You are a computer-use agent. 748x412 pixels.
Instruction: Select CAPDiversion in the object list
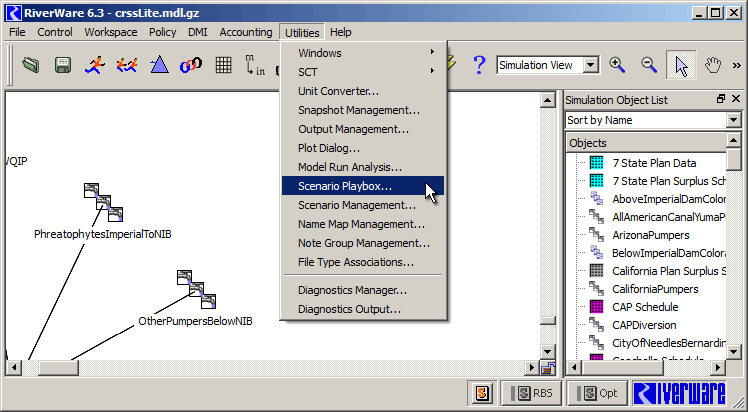644,325
